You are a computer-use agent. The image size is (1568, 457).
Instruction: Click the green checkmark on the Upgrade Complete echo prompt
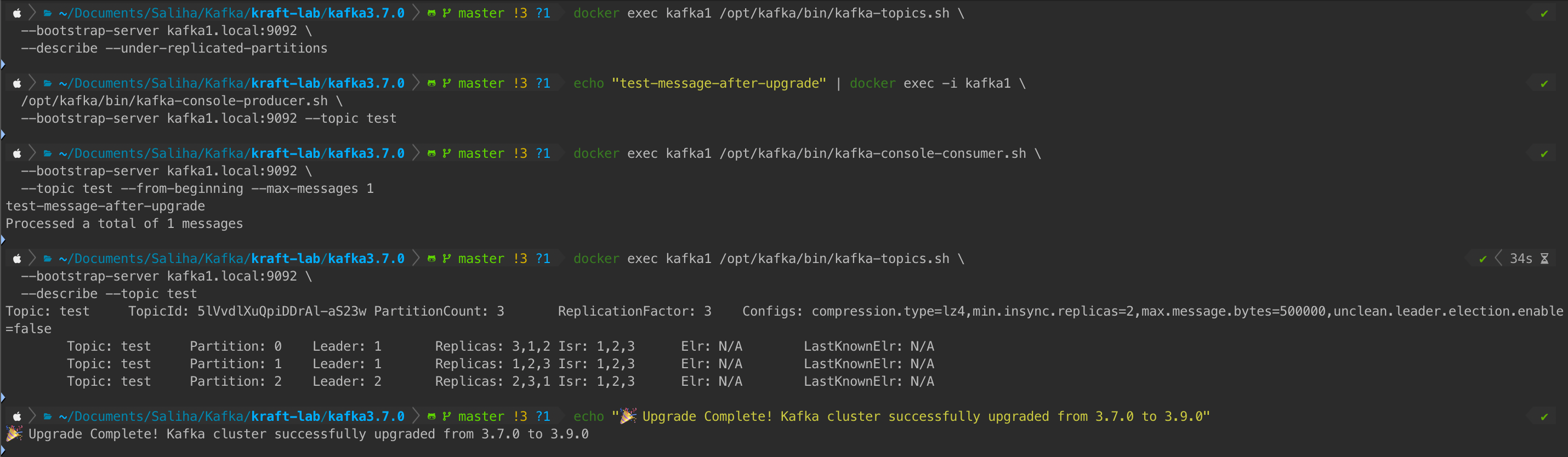coord(1544,417)
